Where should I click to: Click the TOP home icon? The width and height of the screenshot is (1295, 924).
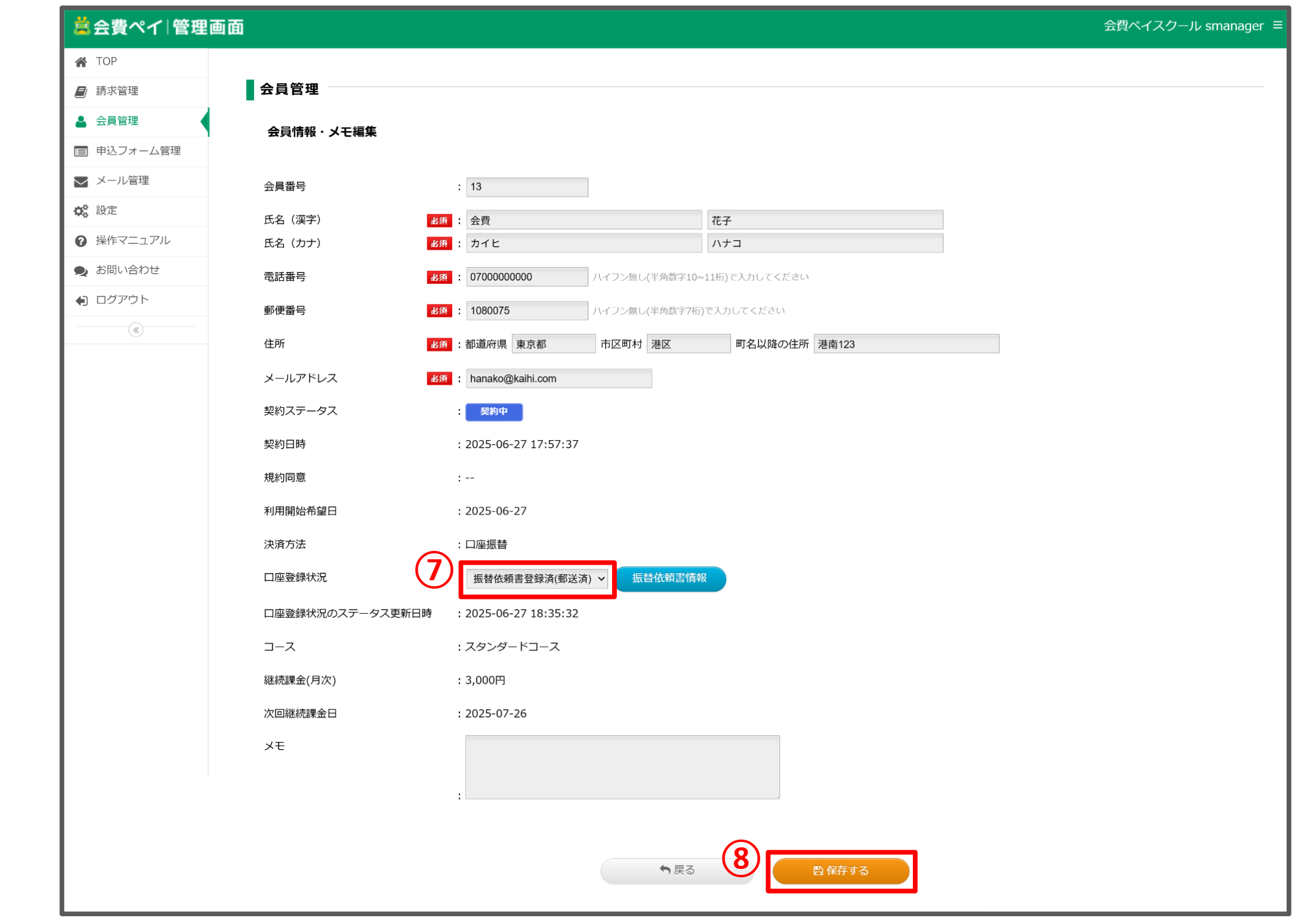(81, 62)
